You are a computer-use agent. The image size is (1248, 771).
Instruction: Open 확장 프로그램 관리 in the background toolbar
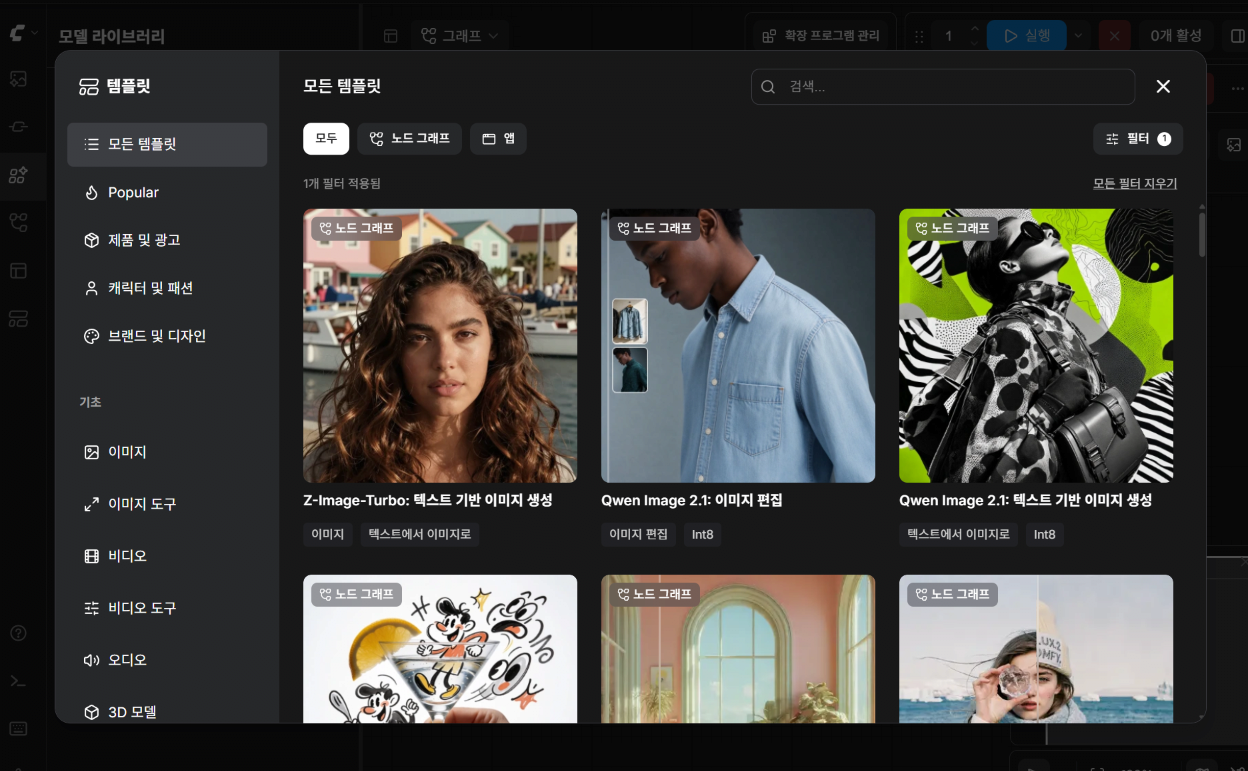821,36
